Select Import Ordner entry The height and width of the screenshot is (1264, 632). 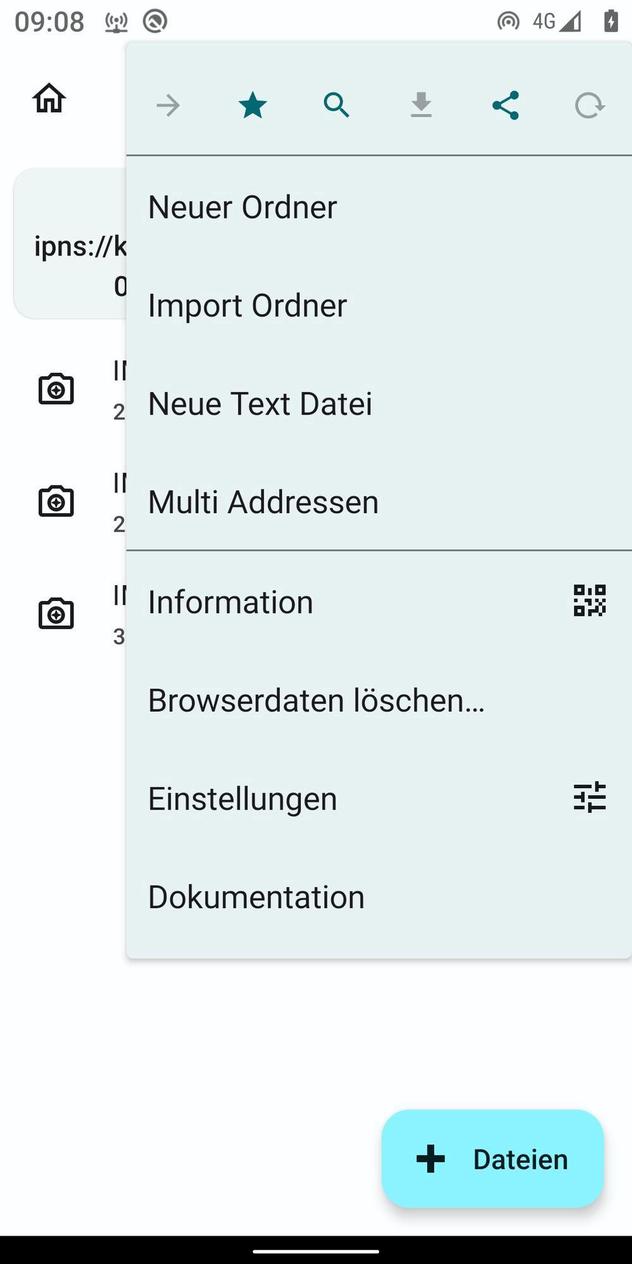pyautogui.click(x=247, y=305)
